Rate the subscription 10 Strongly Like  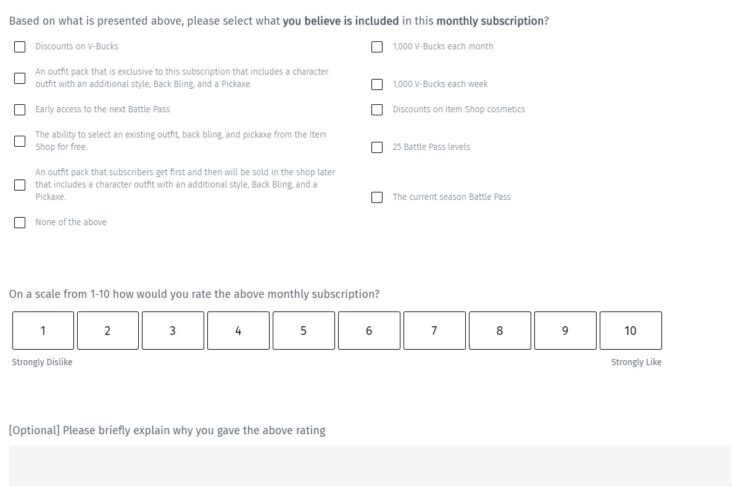(631, 330)
